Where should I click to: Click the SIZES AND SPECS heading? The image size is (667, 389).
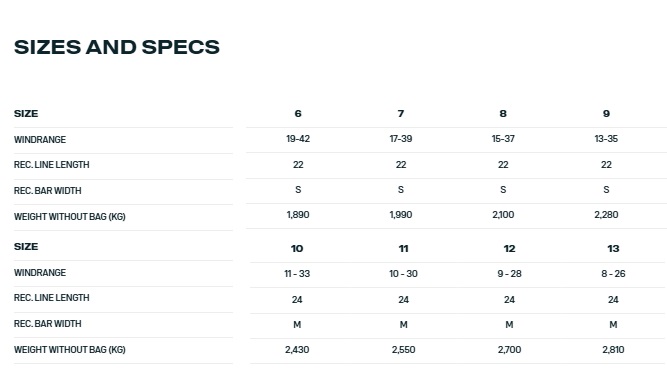click(x=117, y=47)
